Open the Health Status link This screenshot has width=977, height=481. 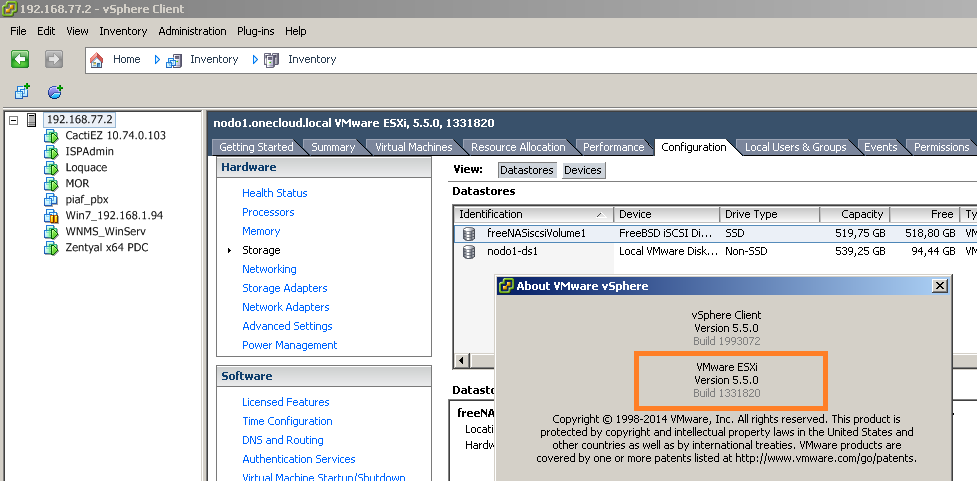coord(274,193)
